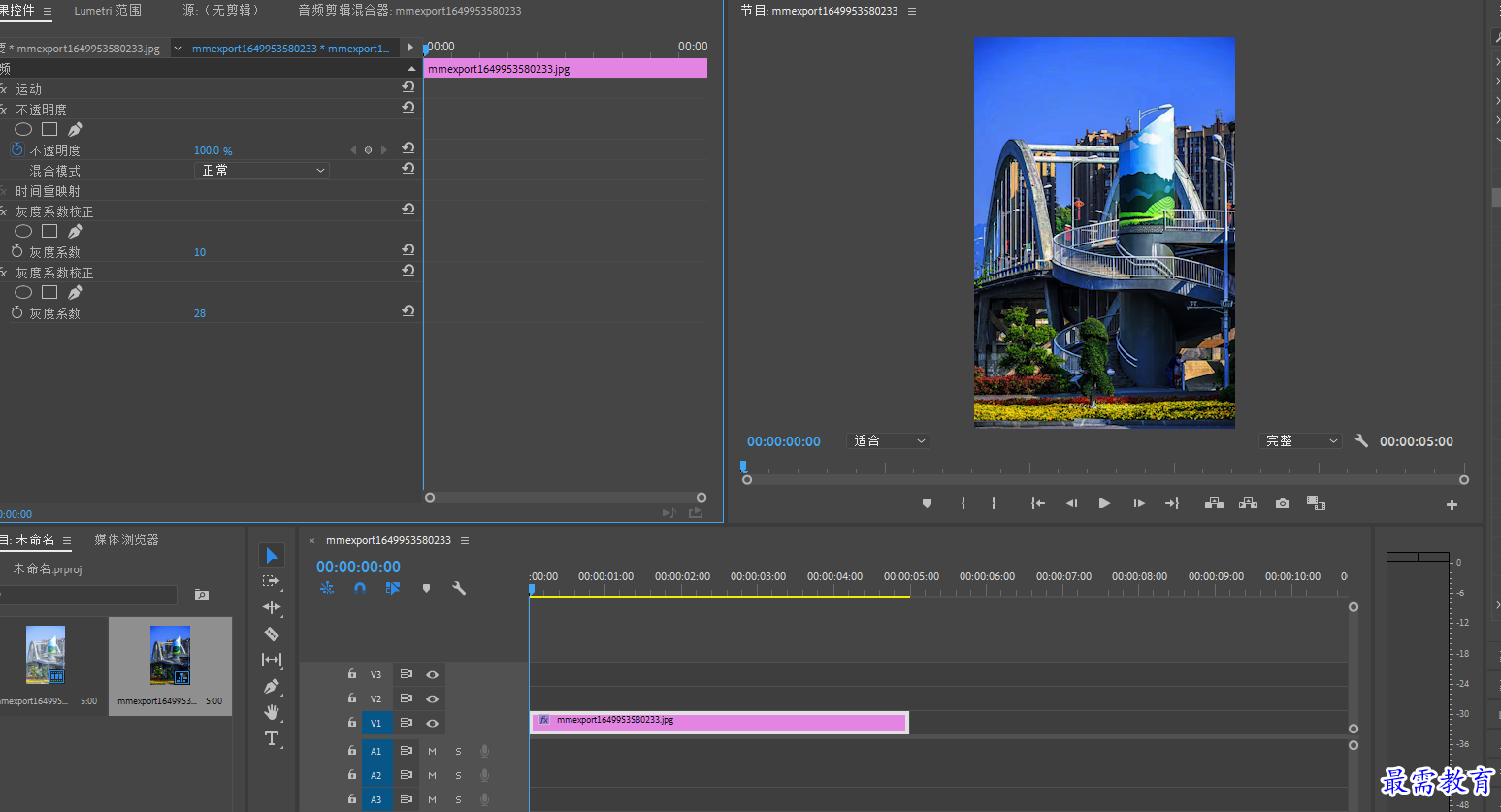Image resolution: width=1501 pixels, height=812 pixels.
Task: Click the Extract button
Action: pos(1248,503)
